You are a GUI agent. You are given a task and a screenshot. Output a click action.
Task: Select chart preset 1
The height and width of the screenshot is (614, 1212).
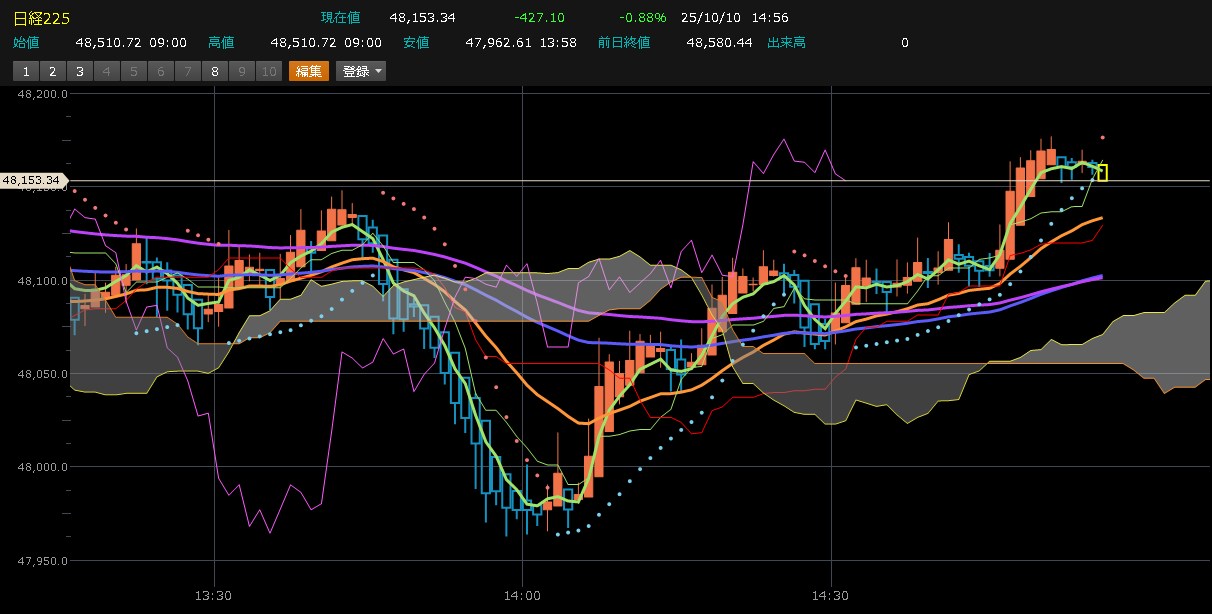click(x=25, y=71)
